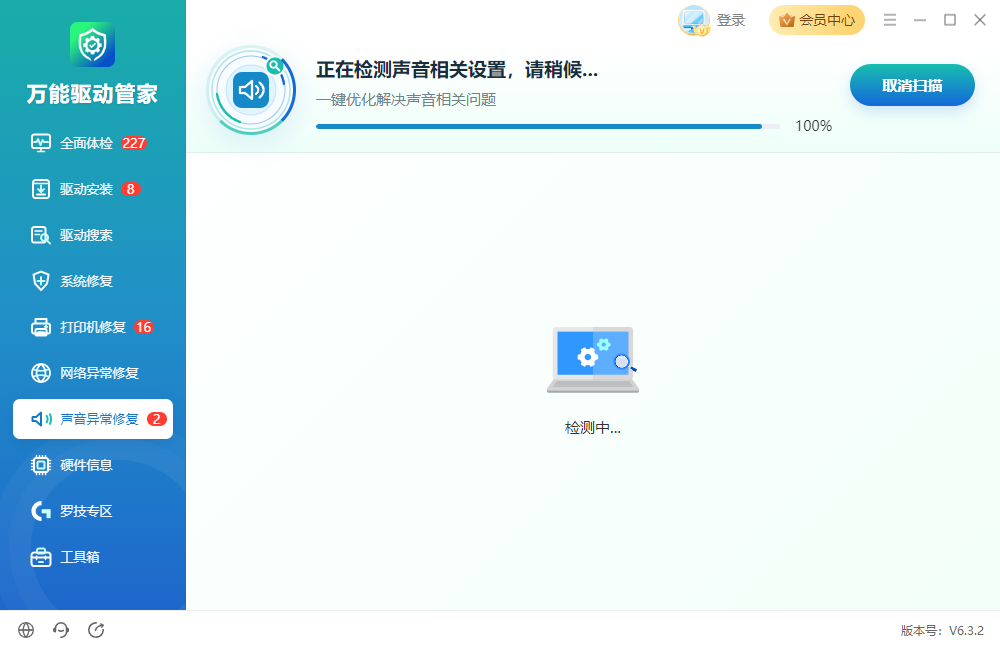This screenshot has height=650, width=1000.
Task: Click the globe icon for 网络异常修复
Action: coord(41,373)
